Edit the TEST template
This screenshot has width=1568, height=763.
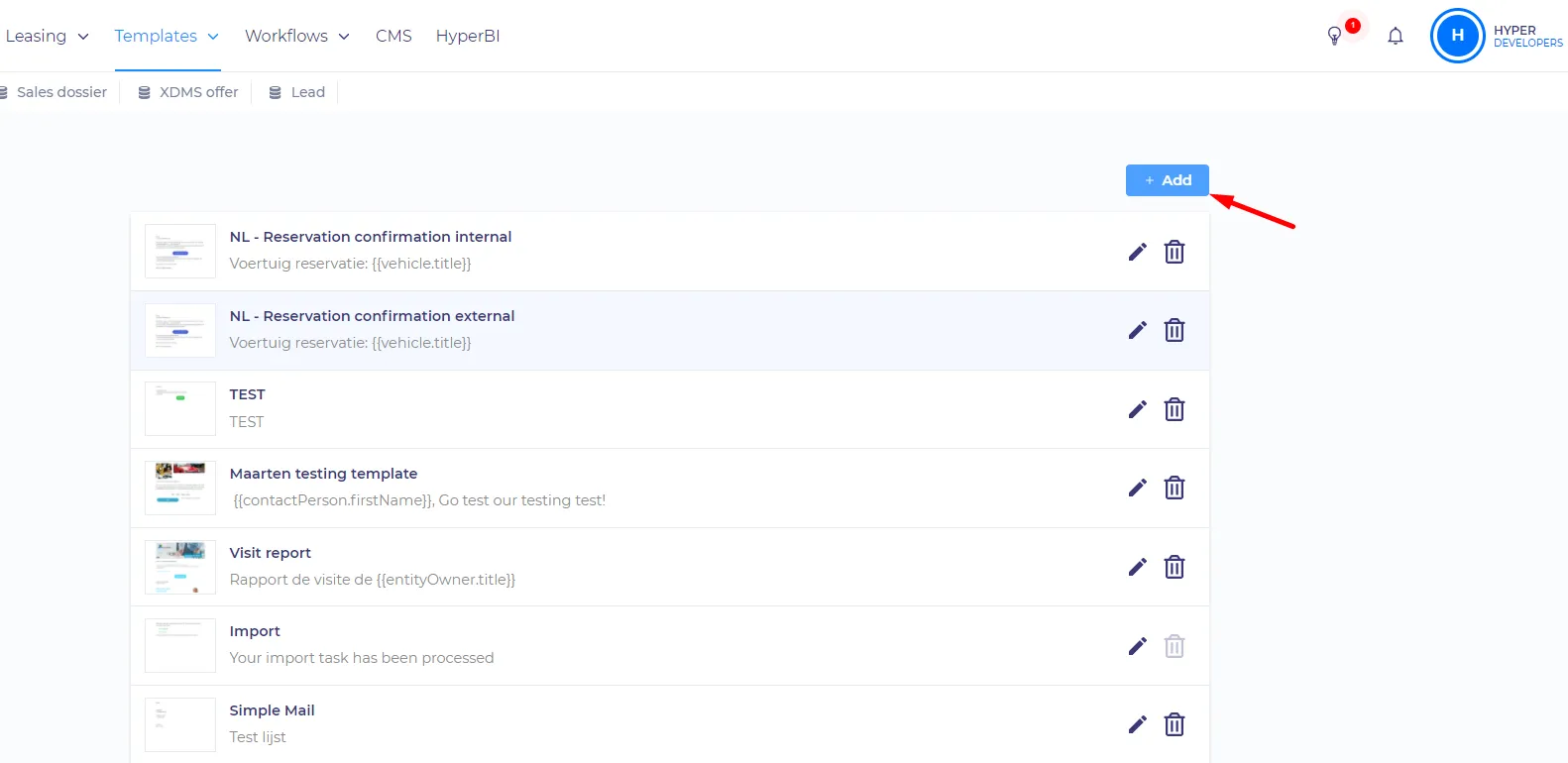1137,409
